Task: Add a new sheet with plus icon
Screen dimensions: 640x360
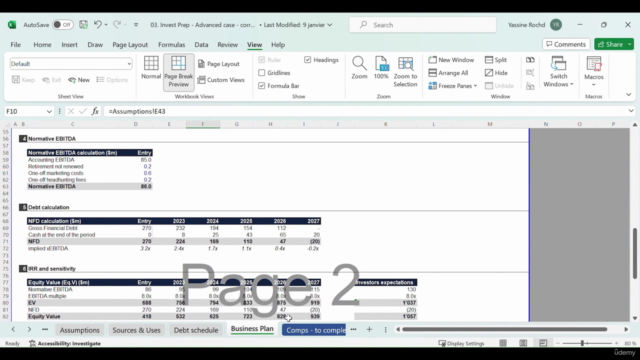Action: tap(369, 329)
